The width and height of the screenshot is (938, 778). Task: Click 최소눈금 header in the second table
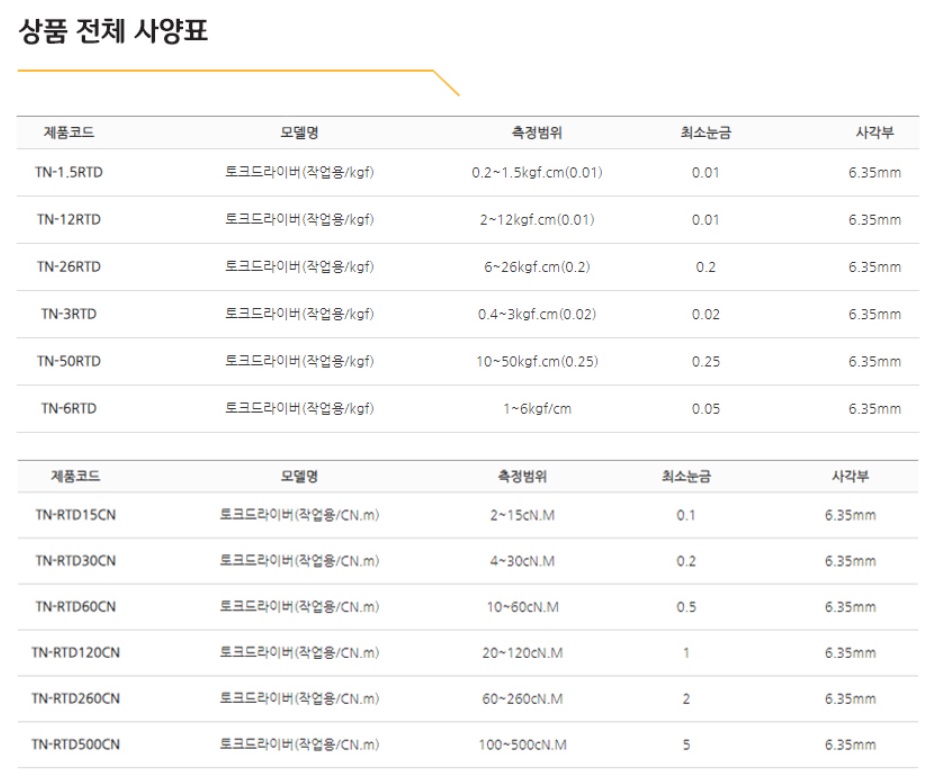tap(686, 476)
